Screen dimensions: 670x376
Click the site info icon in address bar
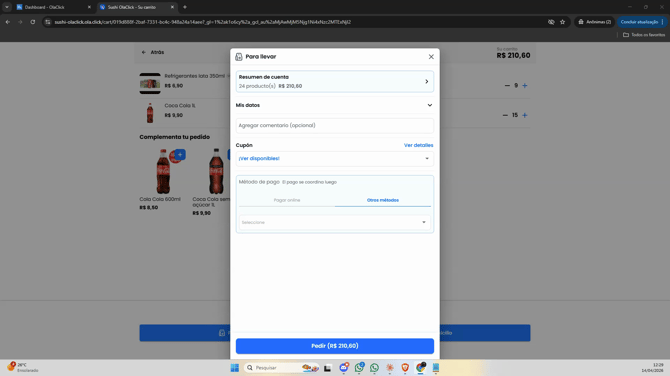click(x=48, y=22)
